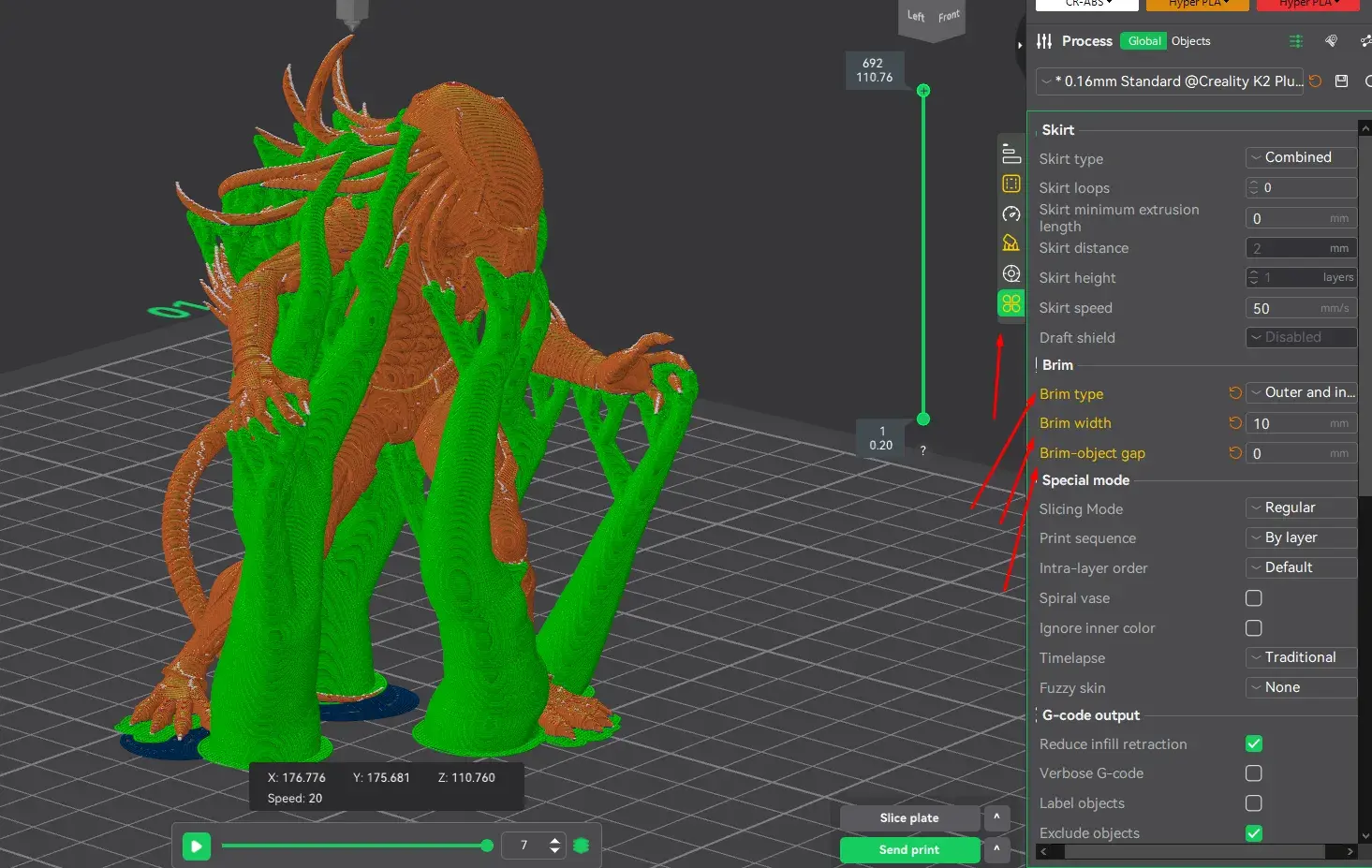Viewport: 1372px width, 868px height.
Task: Open the Support settings icon in sidebar
Action: point(1011,243)
